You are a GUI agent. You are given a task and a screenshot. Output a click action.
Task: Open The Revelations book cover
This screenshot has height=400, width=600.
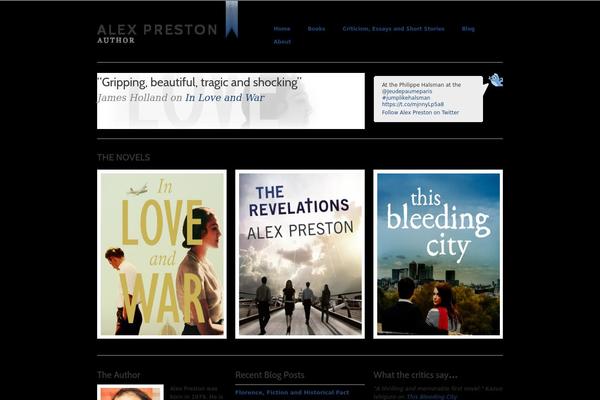300,254
